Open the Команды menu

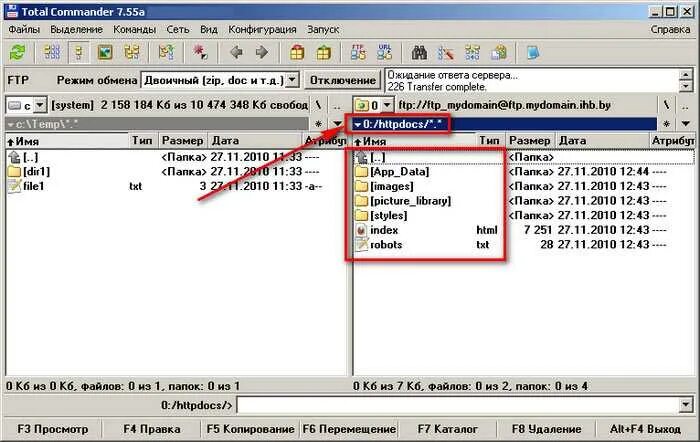(x=134, y=29)
